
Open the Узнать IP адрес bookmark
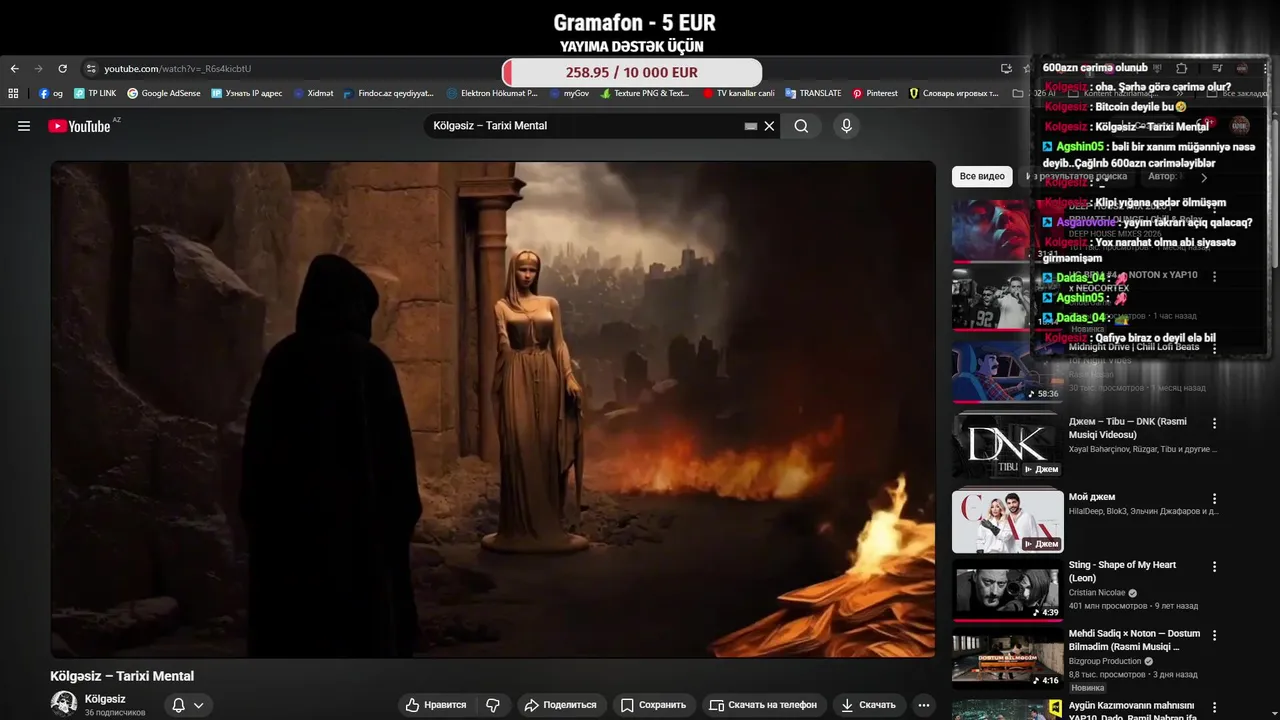tap(247, 93)
